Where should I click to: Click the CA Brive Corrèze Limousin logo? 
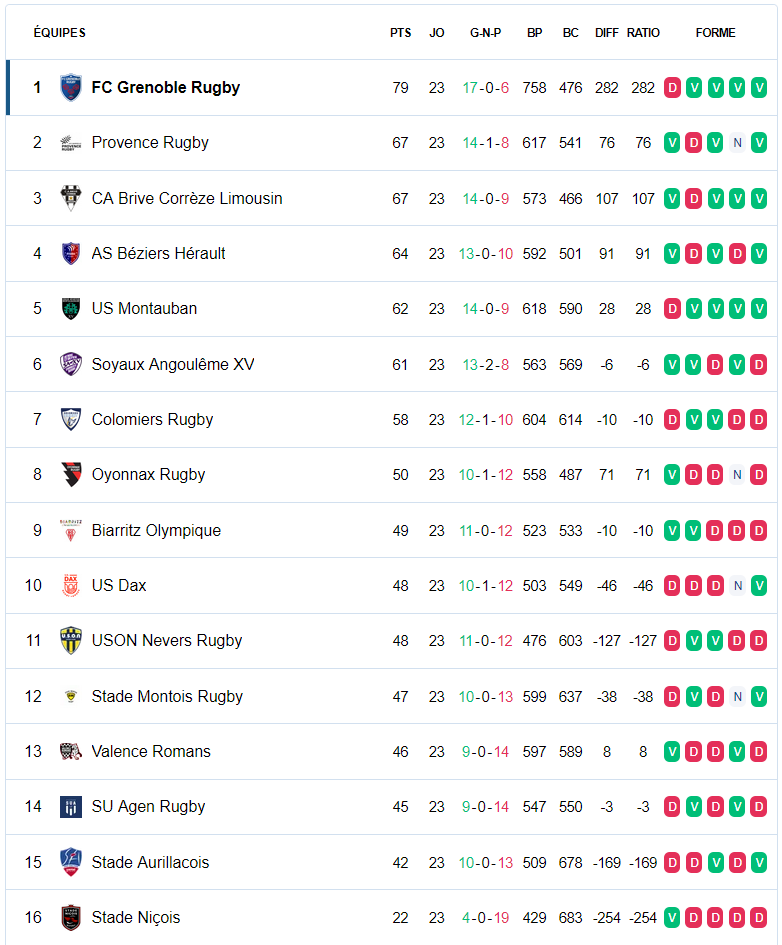[x=71, y=198]
